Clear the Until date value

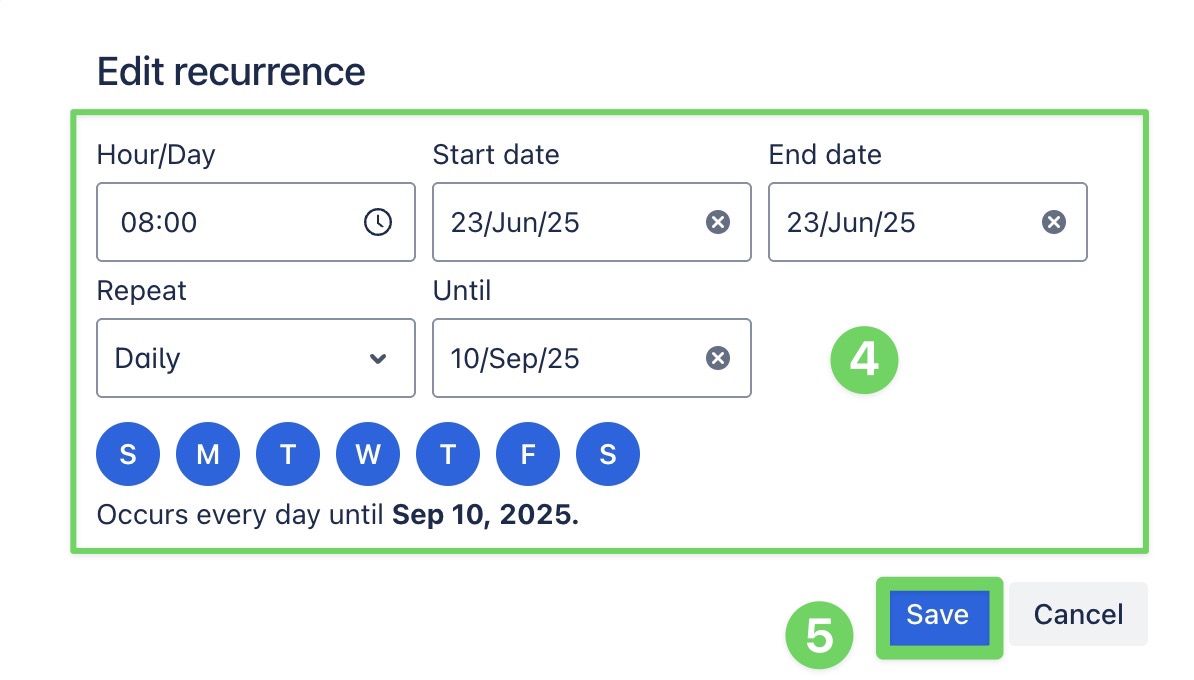point(717,358)
